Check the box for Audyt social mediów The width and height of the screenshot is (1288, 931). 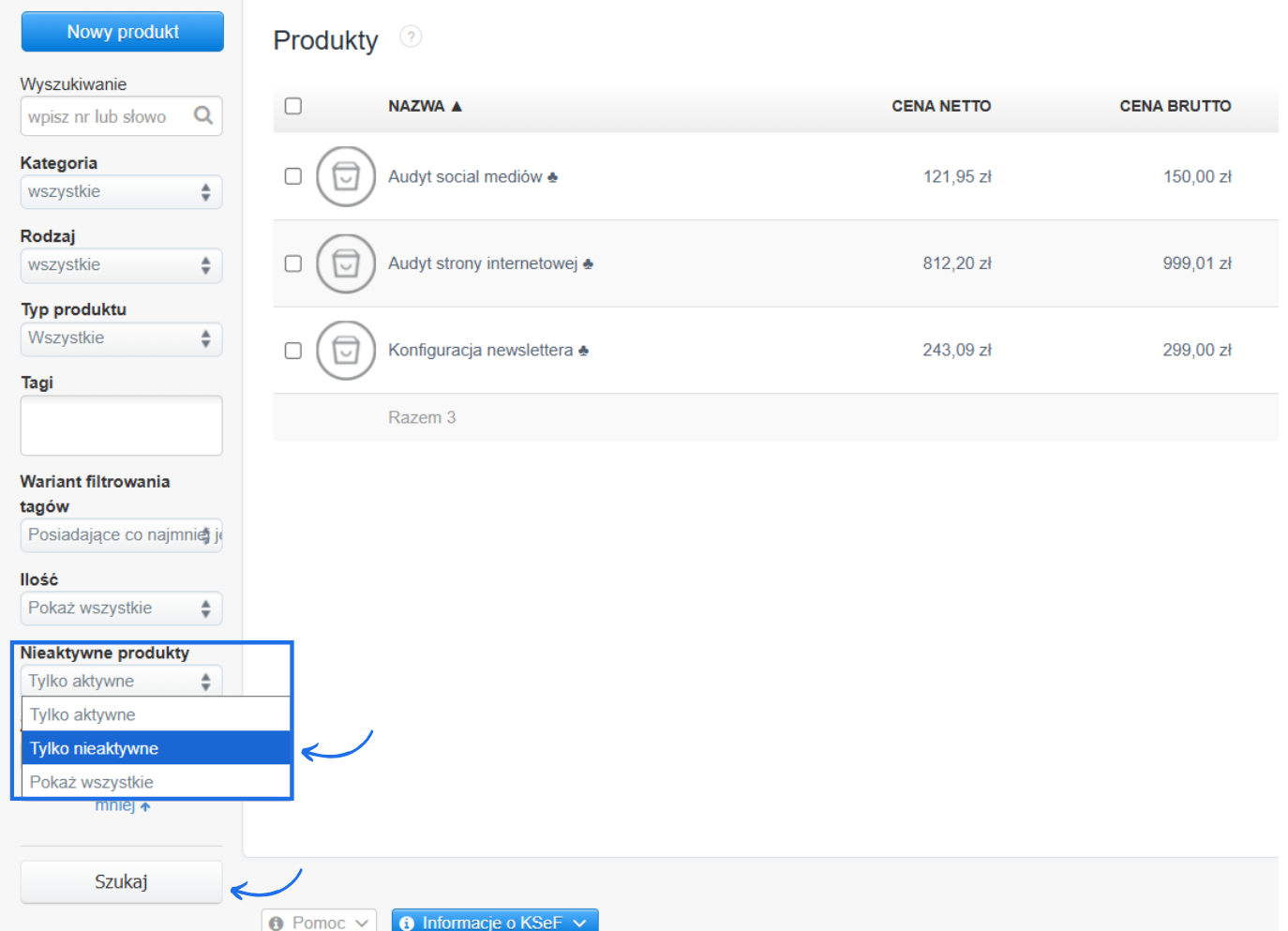point(293,176)
